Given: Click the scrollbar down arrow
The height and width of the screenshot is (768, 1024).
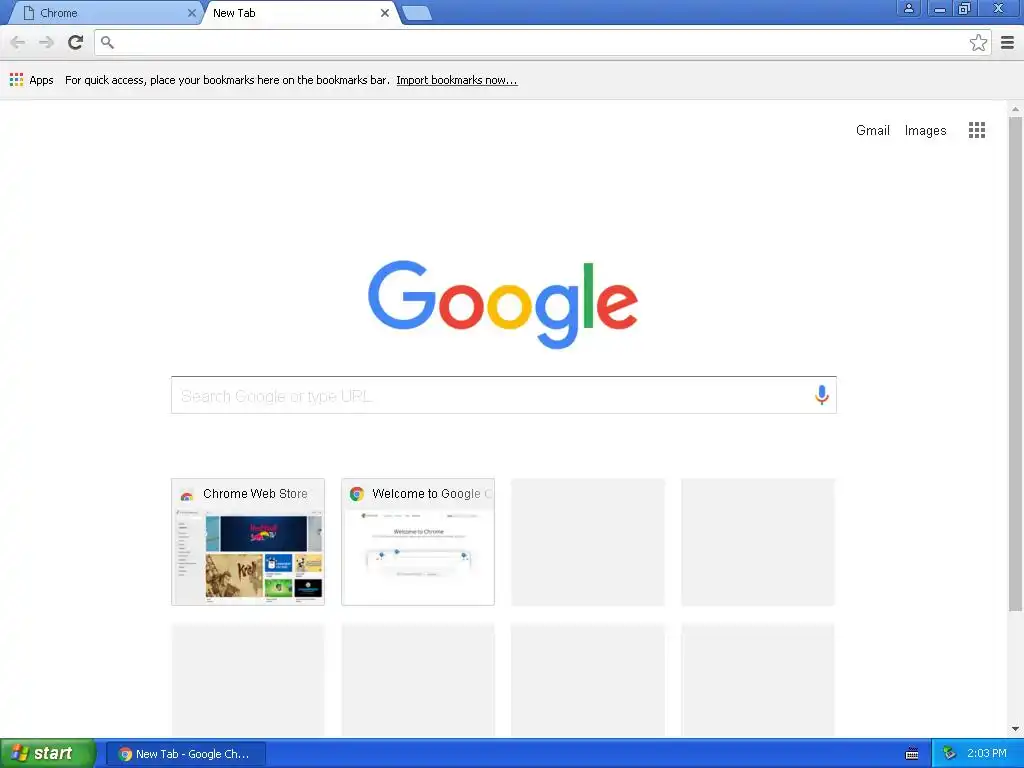Looking at the screenshot, I should (1015, 729).
